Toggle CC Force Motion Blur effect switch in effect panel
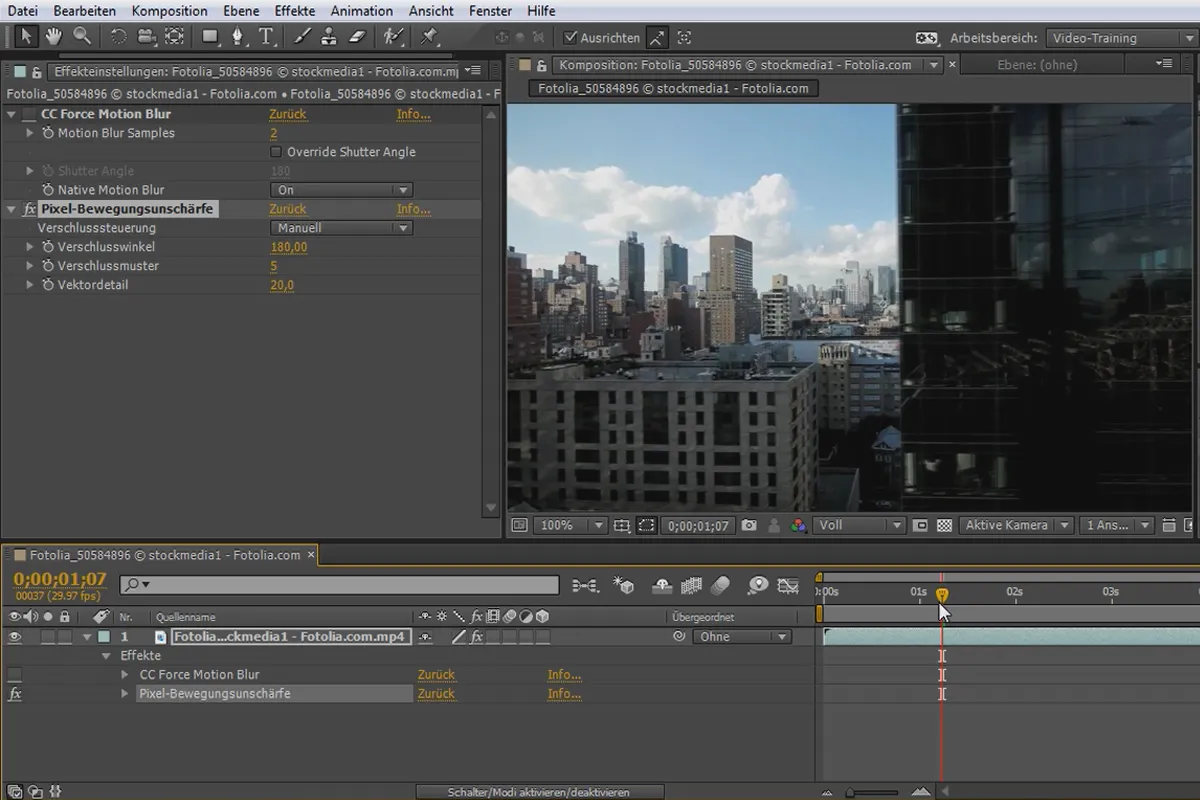Viewport: 1200px width, 800px height. point(28,114)
